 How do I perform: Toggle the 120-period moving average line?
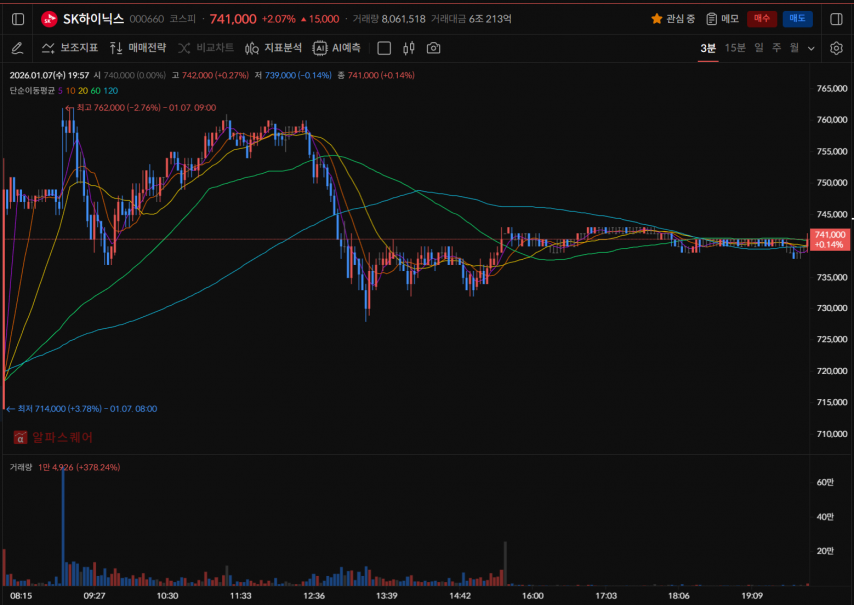click(111, 90)
